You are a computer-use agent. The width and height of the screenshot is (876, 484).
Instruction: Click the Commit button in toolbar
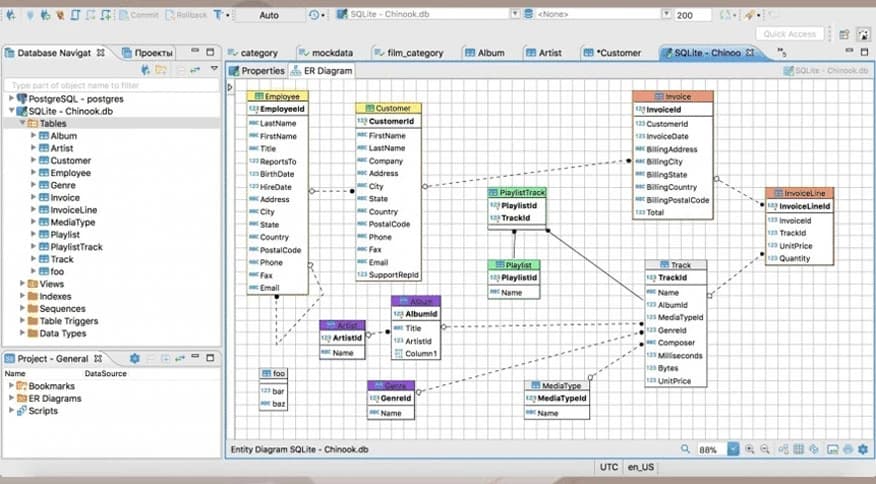pyautogui.click(x=140, y=16)
